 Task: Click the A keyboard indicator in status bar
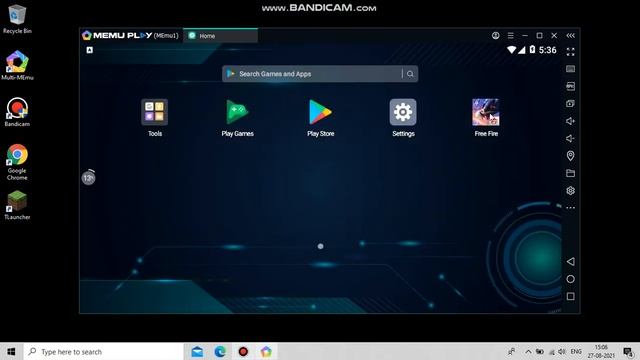click(90, 50)
